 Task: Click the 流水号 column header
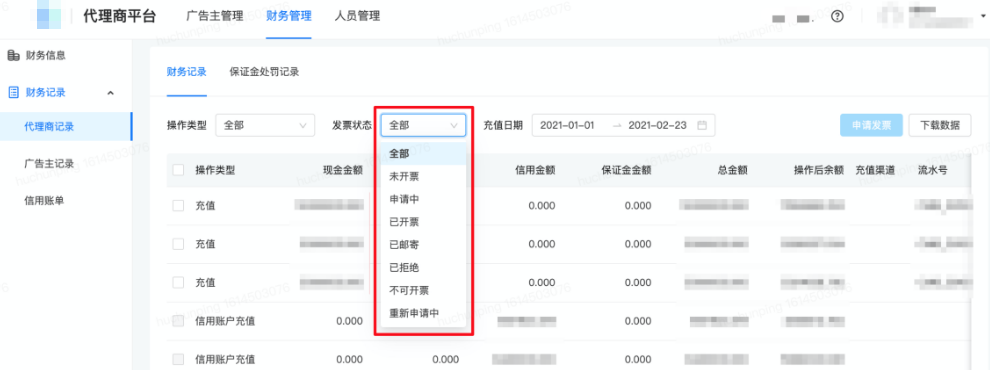click(x=933, y=170)
